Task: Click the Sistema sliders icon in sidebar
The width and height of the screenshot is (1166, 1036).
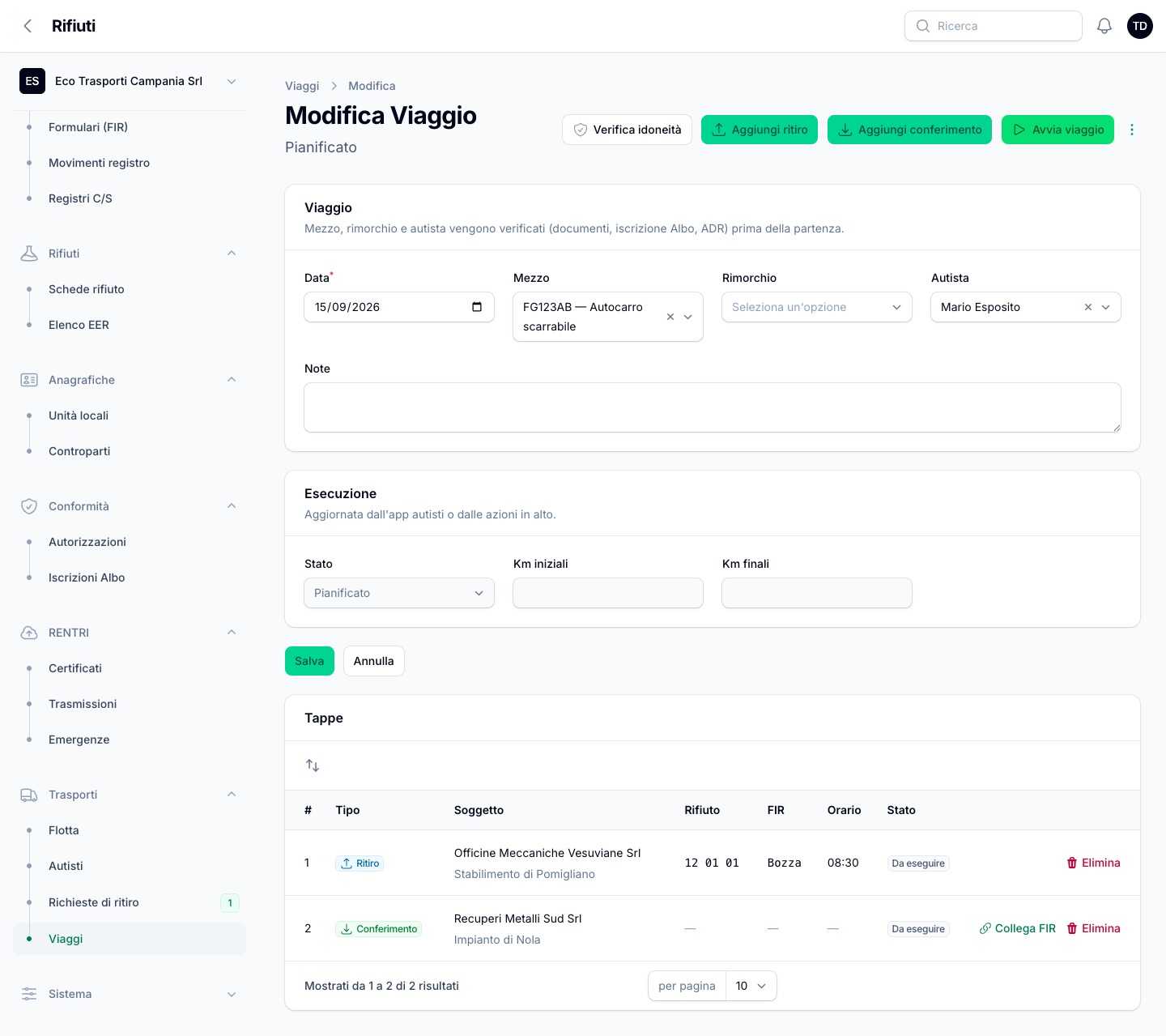Action: 29,994
